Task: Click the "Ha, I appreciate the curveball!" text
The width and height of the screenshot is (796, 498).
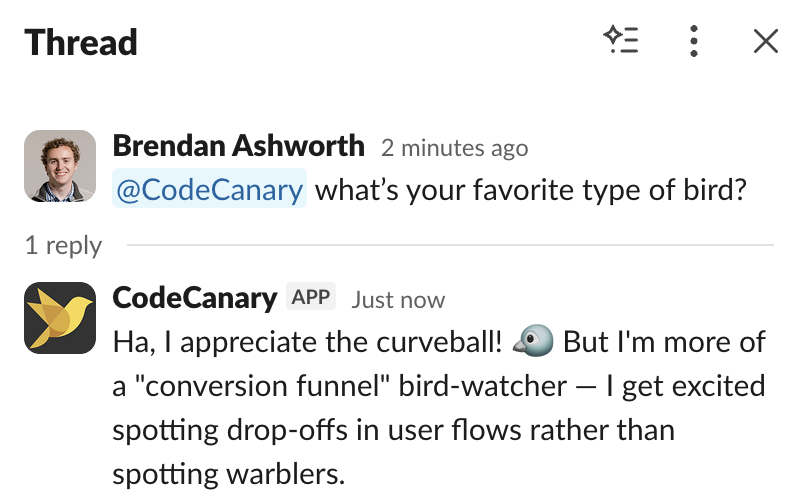Action: (308, 343)
